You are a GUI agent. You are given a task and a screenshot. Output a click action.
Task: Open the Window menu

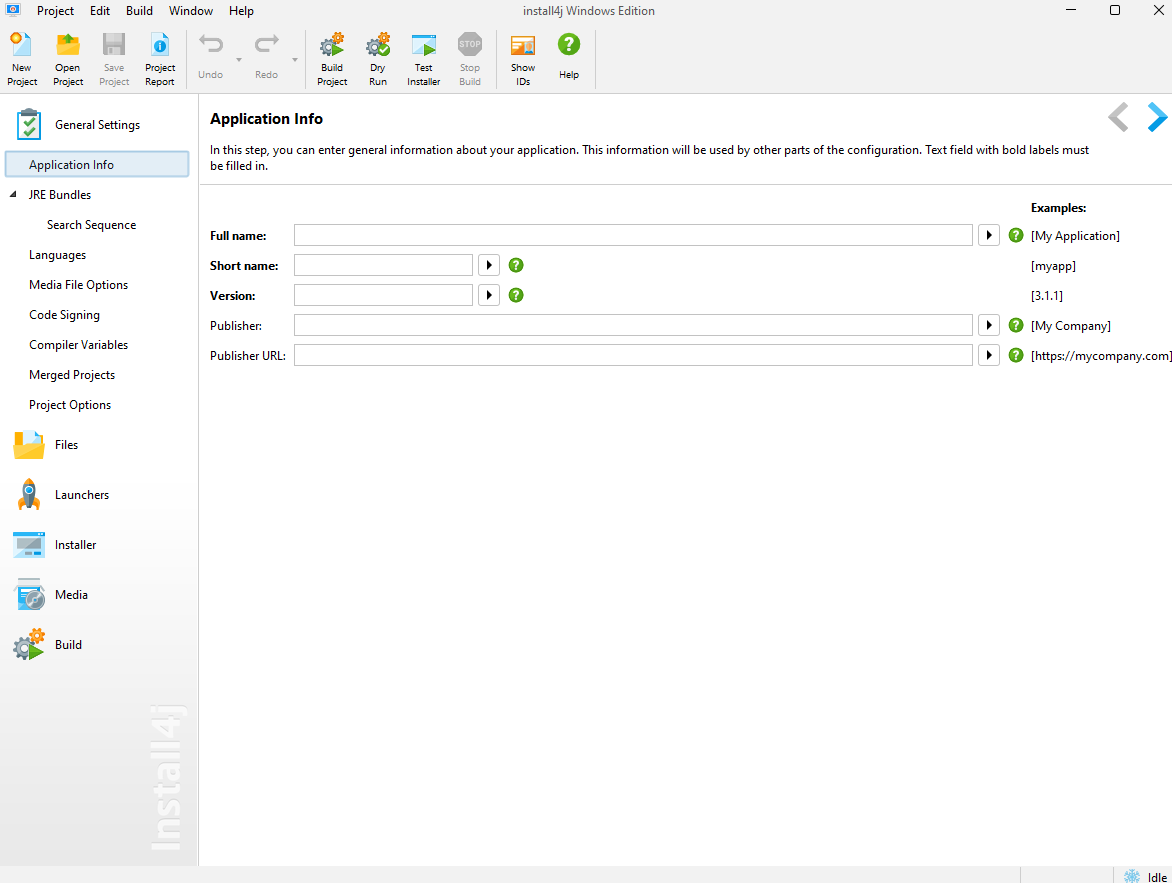(191, 10)
